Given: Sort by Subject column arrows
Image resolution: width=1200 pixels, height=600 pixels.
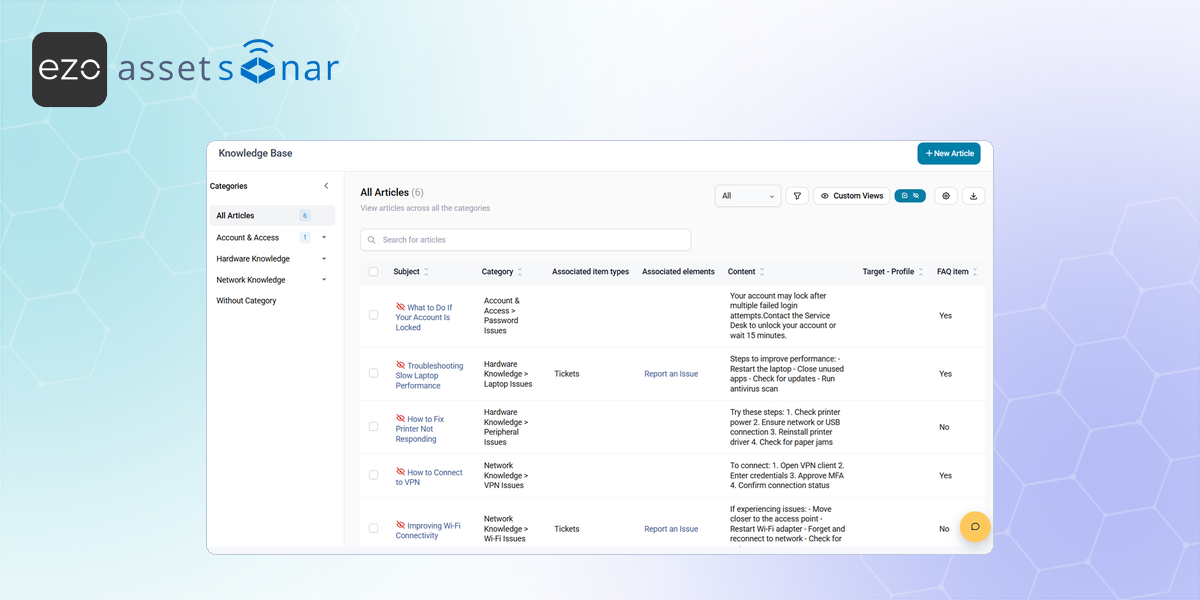Looking at the screenshot, I should click(x=427, y=272).
